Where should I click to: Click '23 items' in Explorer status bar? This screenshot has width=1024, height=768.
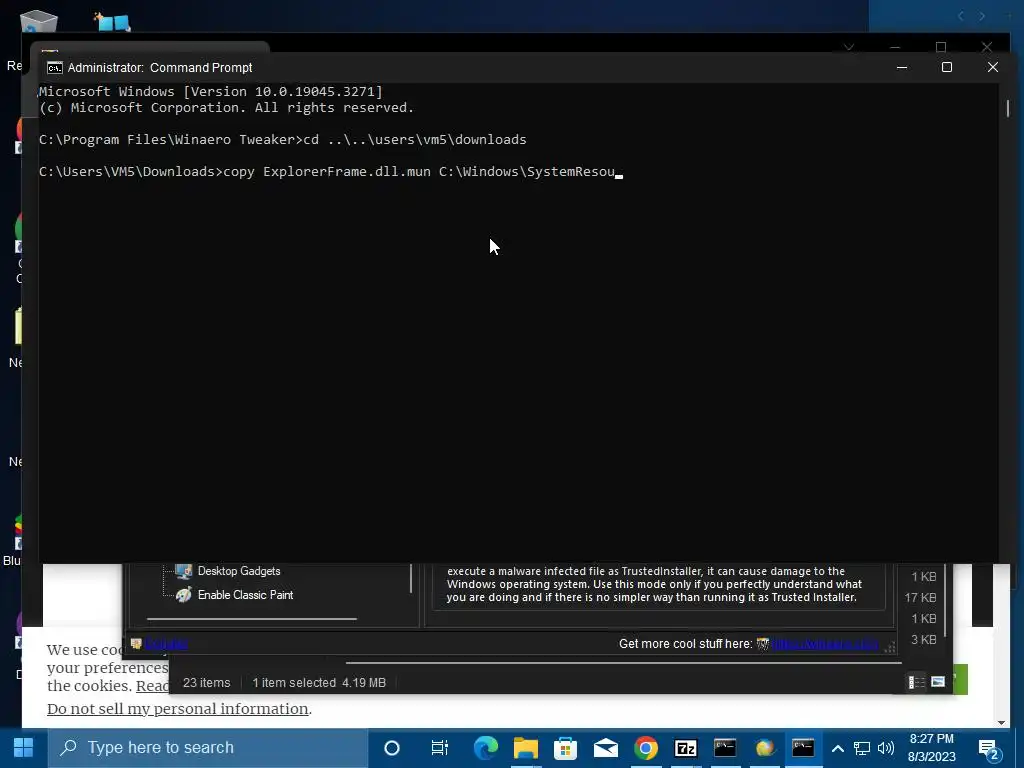206,683
